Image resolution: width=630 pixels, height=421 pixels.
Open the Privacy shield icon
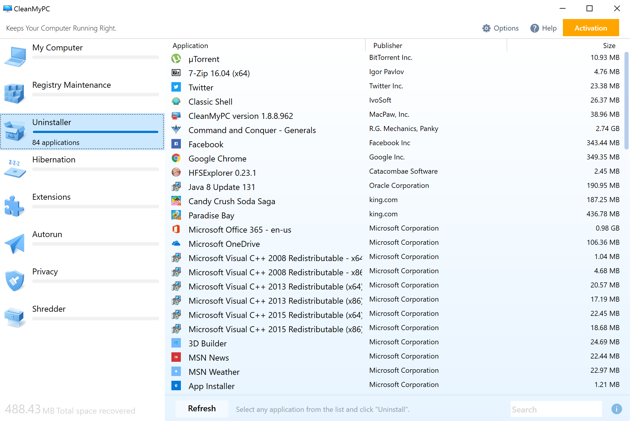(15, 280)
